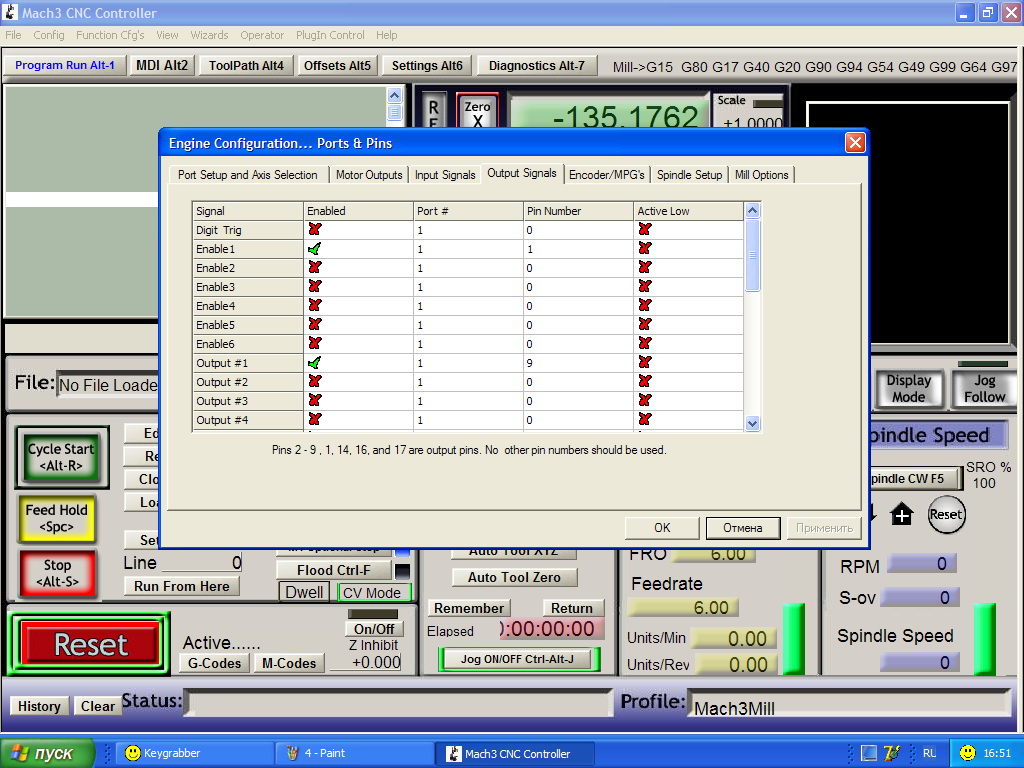Click the round Reset button near spindle

coord(946,515)
